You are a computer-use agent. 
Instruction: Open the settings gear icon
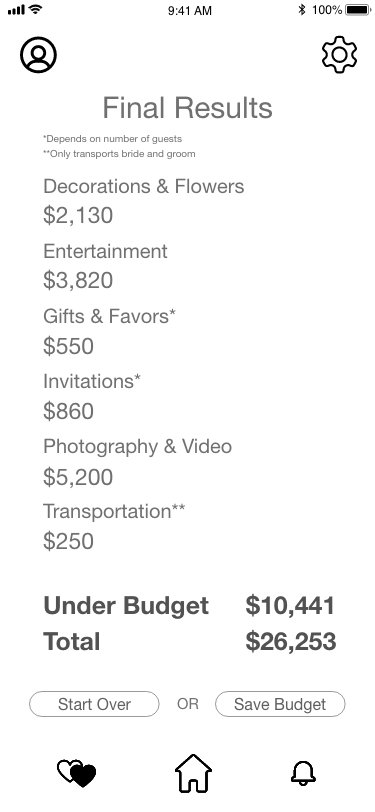(x=339, y=54)
